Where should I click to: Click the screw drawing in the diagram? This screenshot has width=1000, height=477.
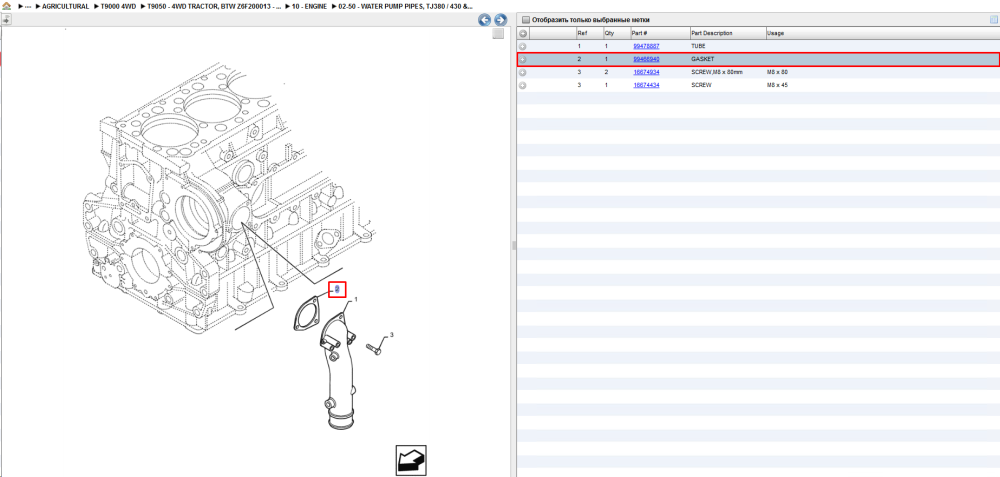pyautogui.click(x=374, y=348)
